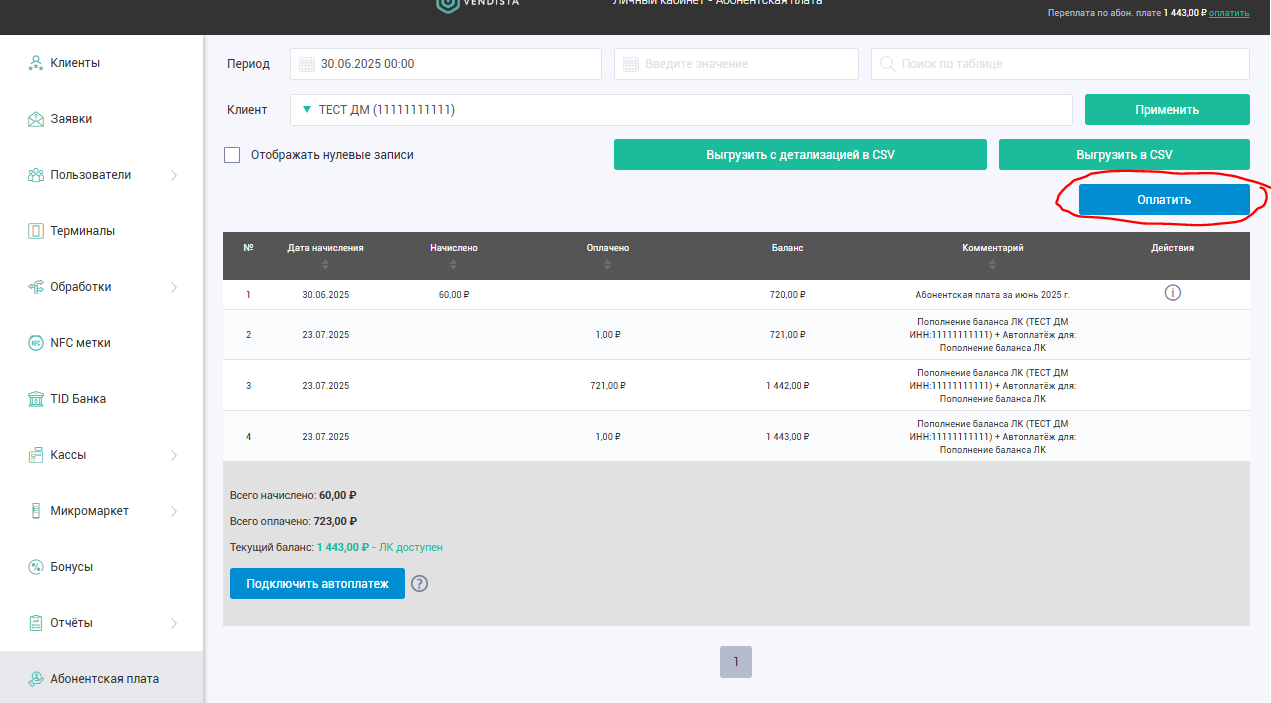Click the Обработки sidebar icon
1271x703 pixels.
(35, 287)
